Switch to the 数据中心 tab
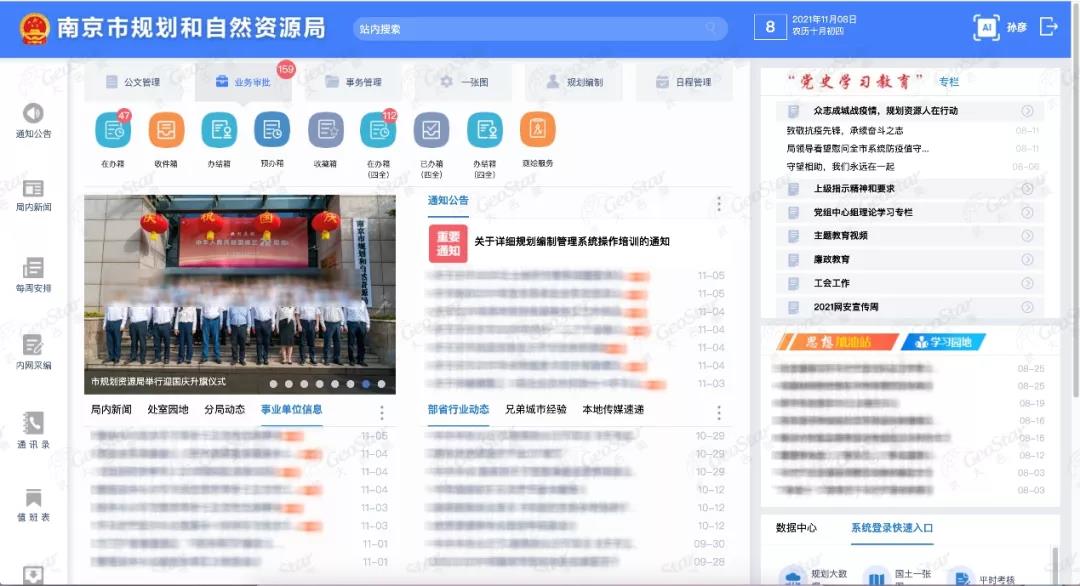 pos(796,528)
